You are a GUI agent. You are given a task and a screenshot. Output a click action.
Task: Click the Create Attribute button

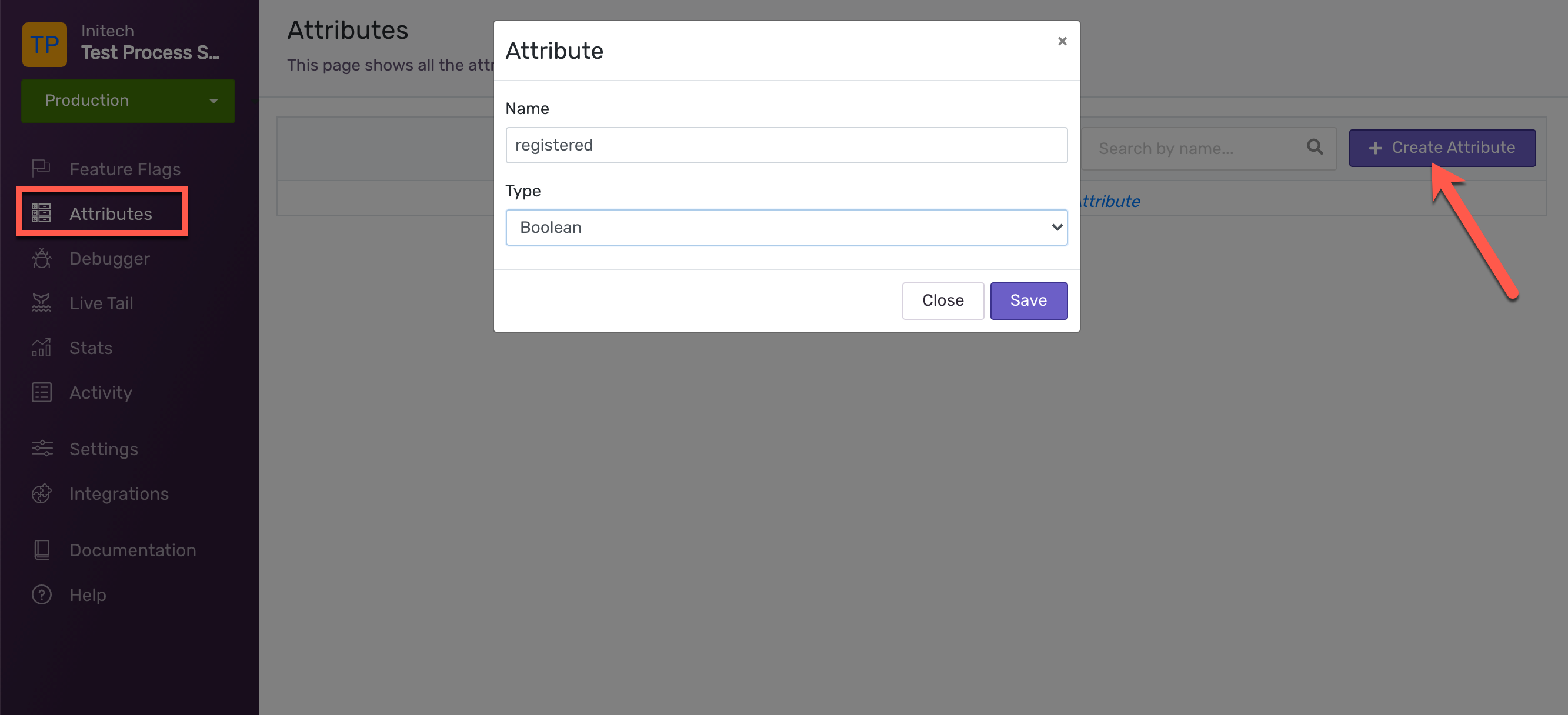[x=1442, y=148]
